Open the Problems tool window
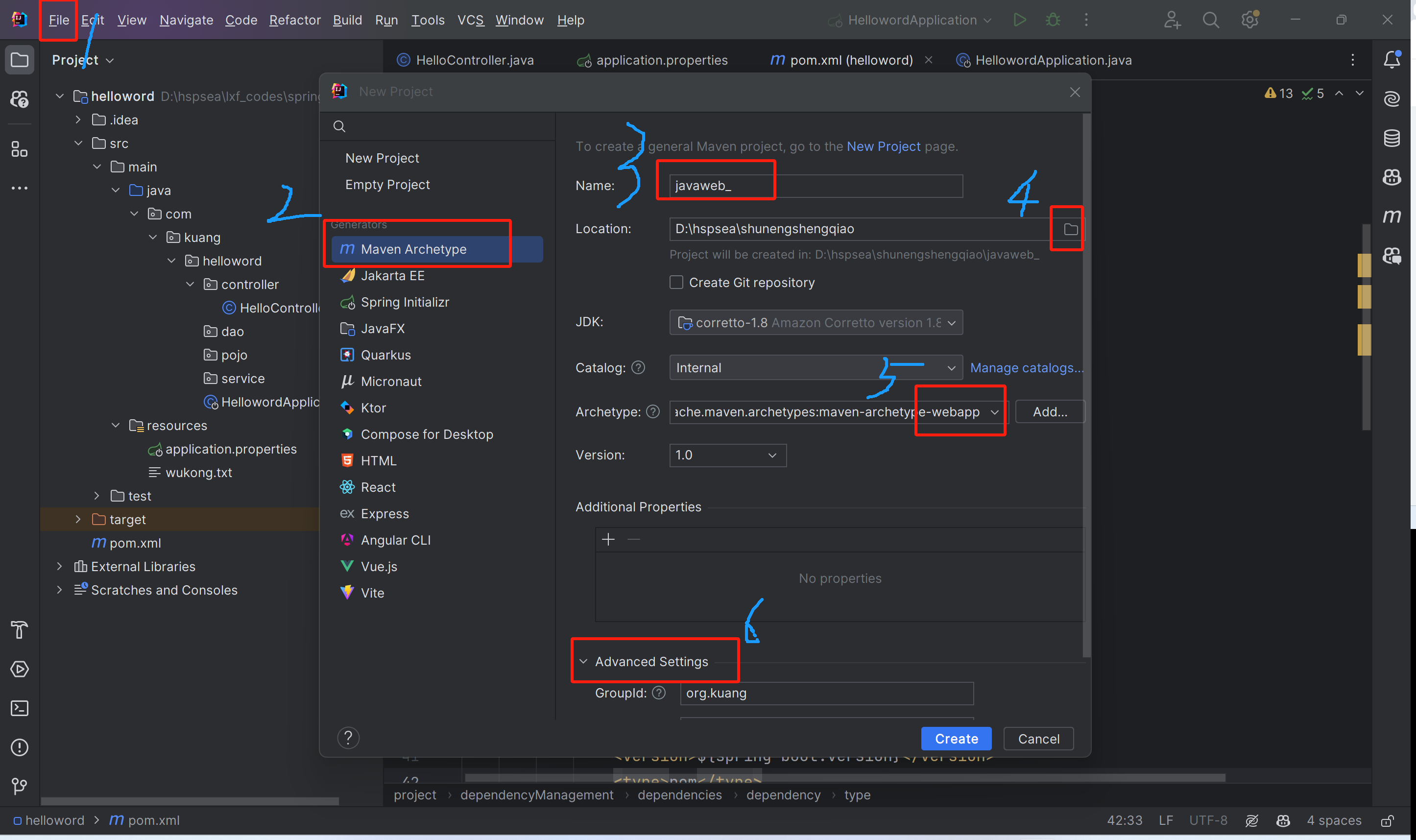The width and height of the screenshot is (1416, 840). coord(20,747)
